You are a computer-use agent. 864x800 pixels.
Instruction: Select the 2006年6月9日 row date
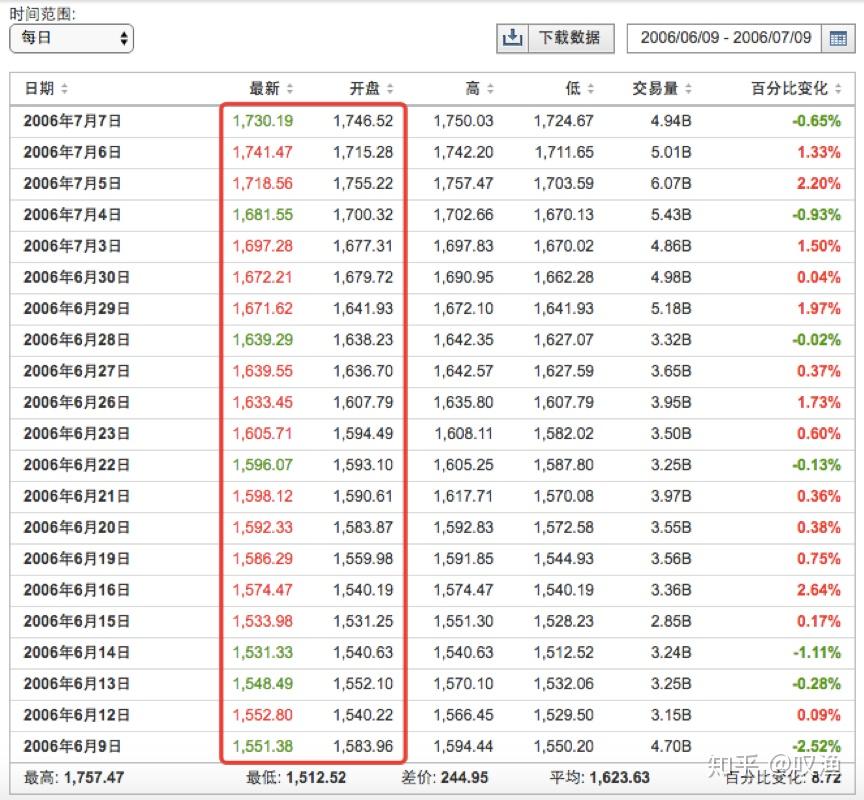(x=72, y=747)
